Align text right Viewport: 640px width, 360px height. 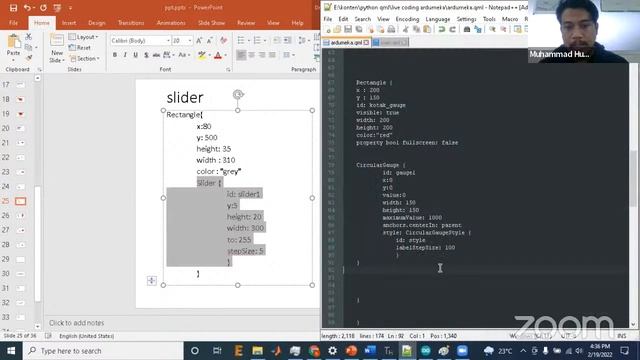click(x=262, y=55)
